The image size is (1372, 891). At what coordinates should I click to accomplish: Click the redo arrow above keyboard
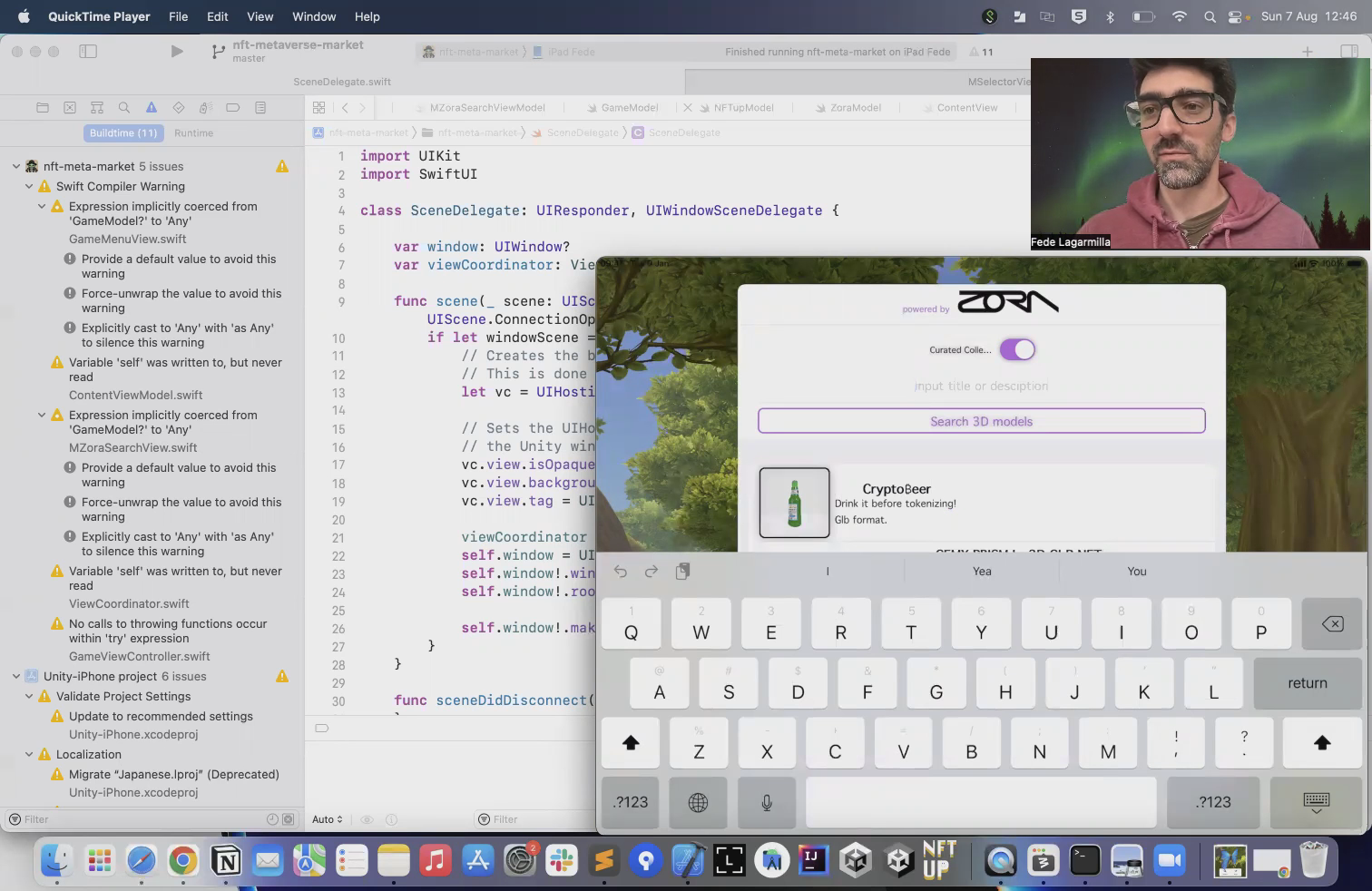tap(652, 571)
